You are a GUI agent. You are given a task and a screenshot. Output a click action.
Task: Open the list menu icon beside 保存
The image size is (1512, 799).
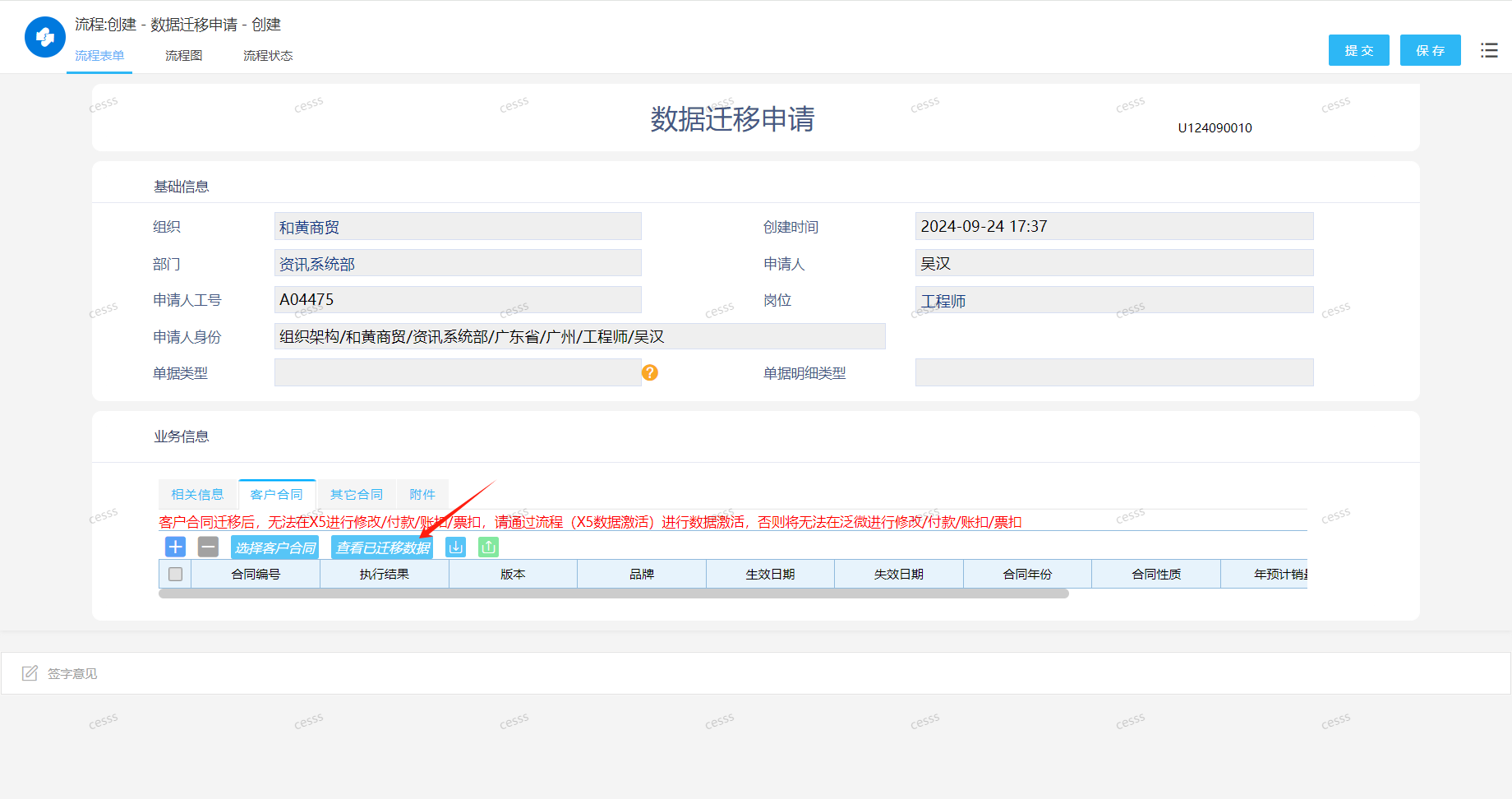(1489, 50)
